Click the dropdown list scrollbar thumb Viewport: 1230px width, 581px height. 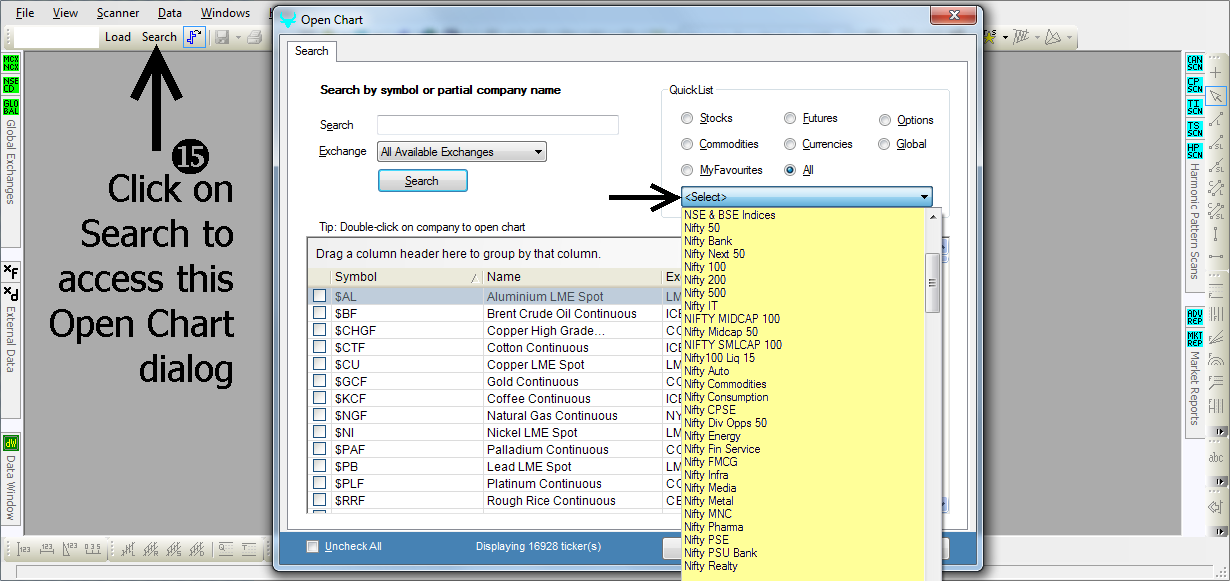coord(932,282)
